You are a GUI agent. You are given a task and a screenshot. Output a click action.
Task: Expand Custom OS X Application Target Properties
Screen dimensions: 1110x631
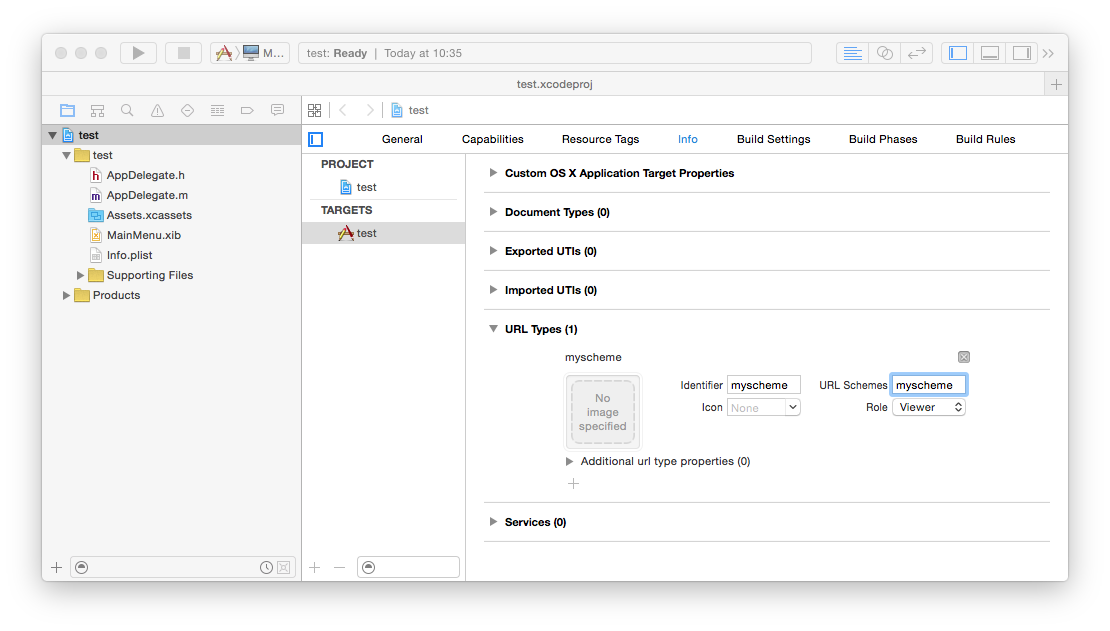493,173
